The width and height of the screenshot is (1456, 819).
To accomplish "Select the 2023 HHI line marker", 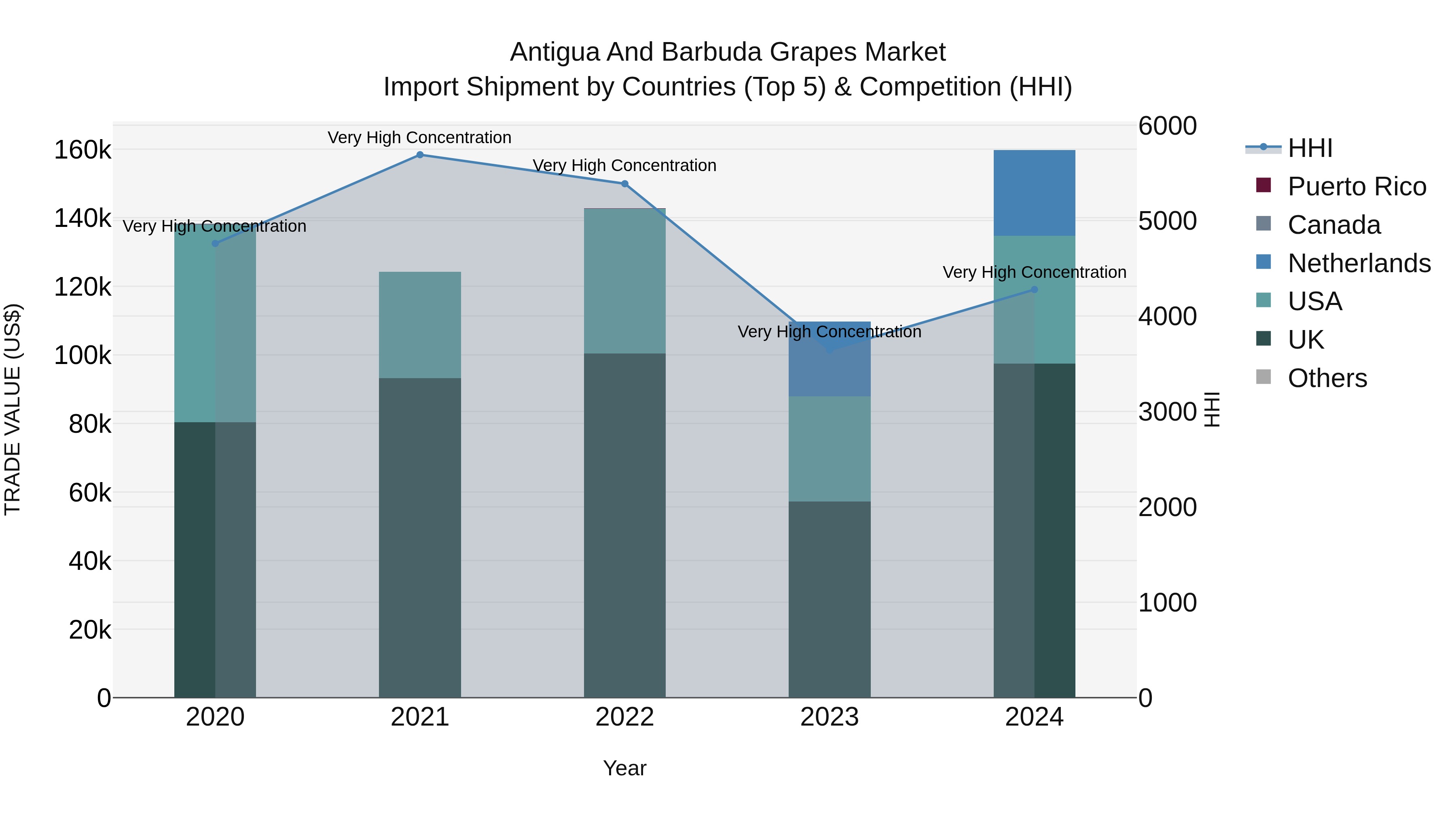I will pos(830,350).
